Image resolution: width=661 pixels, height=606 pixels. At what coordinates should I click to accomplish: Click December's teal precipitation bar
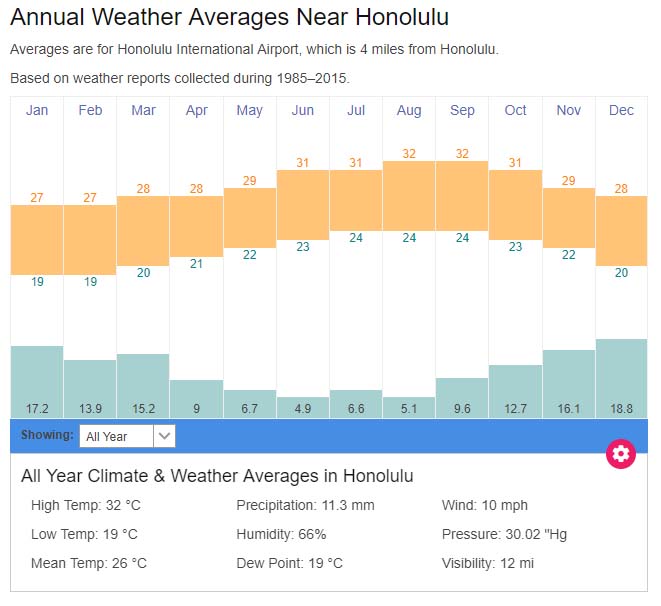point(621,375)
